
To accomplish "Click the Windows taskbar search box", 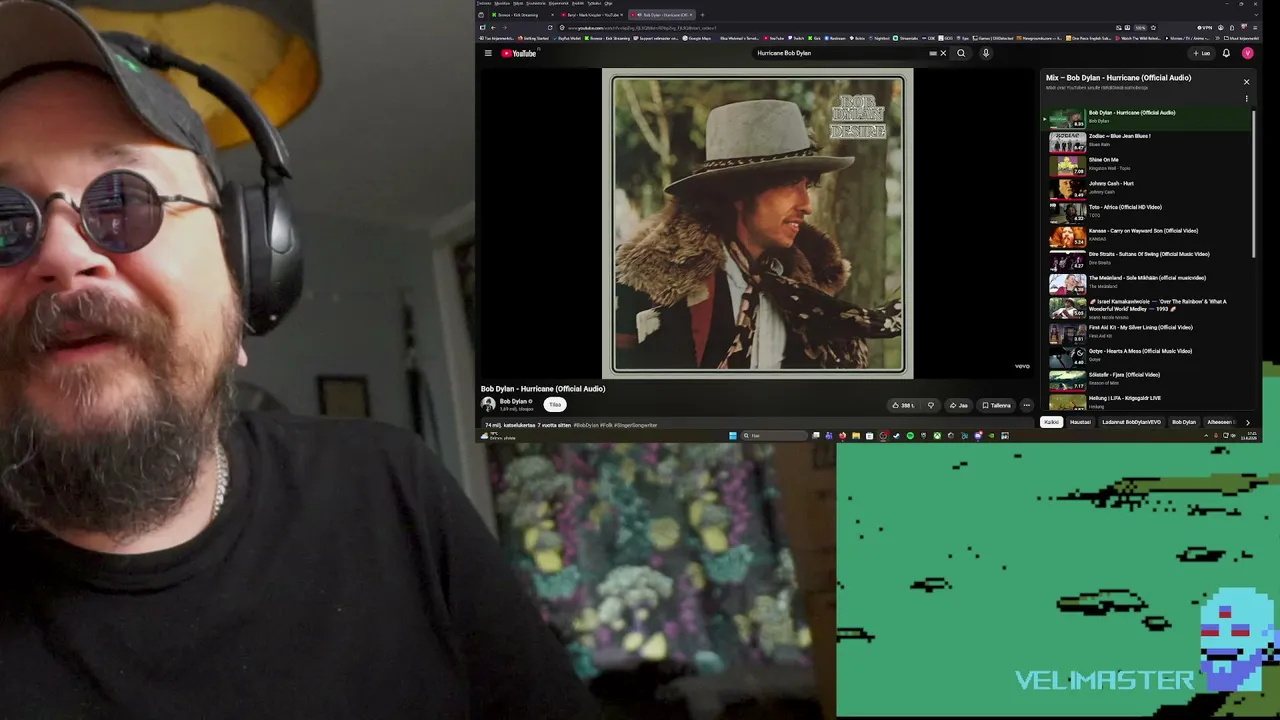I will [774, 435].
